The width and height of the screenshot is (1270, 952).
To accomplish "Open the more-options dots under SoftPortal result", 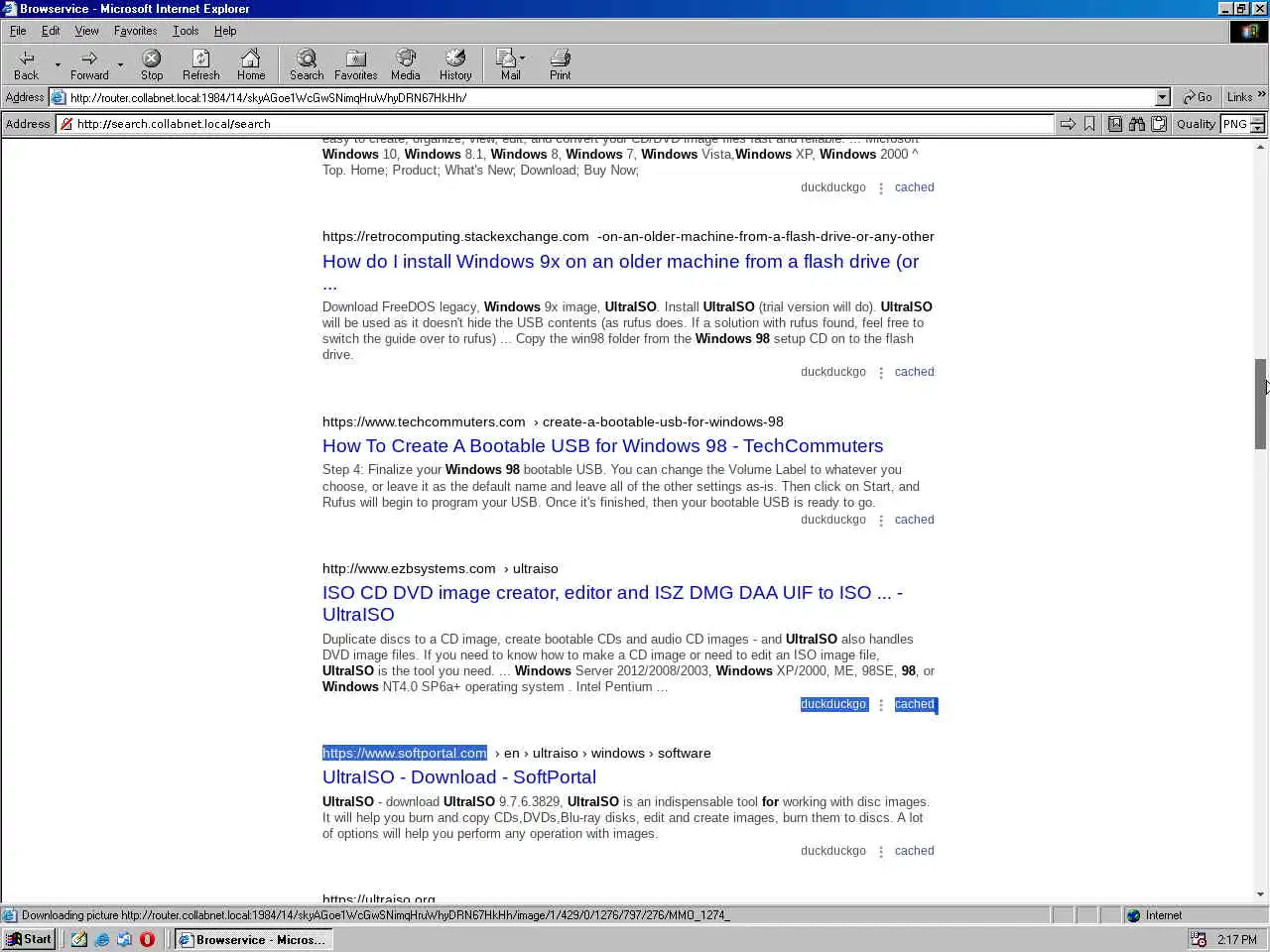I will pos(881,852).
